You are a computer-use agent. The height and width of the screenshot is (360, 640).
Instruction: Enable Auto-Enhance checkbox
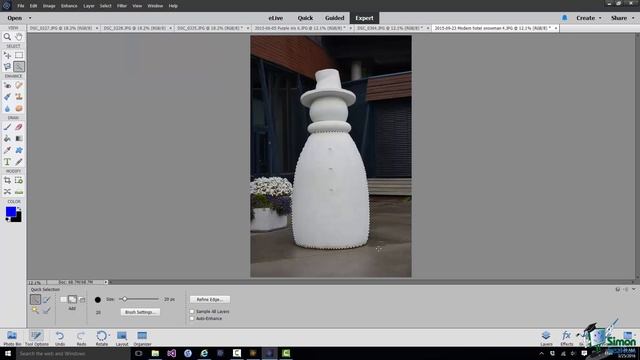click(192, 318)
